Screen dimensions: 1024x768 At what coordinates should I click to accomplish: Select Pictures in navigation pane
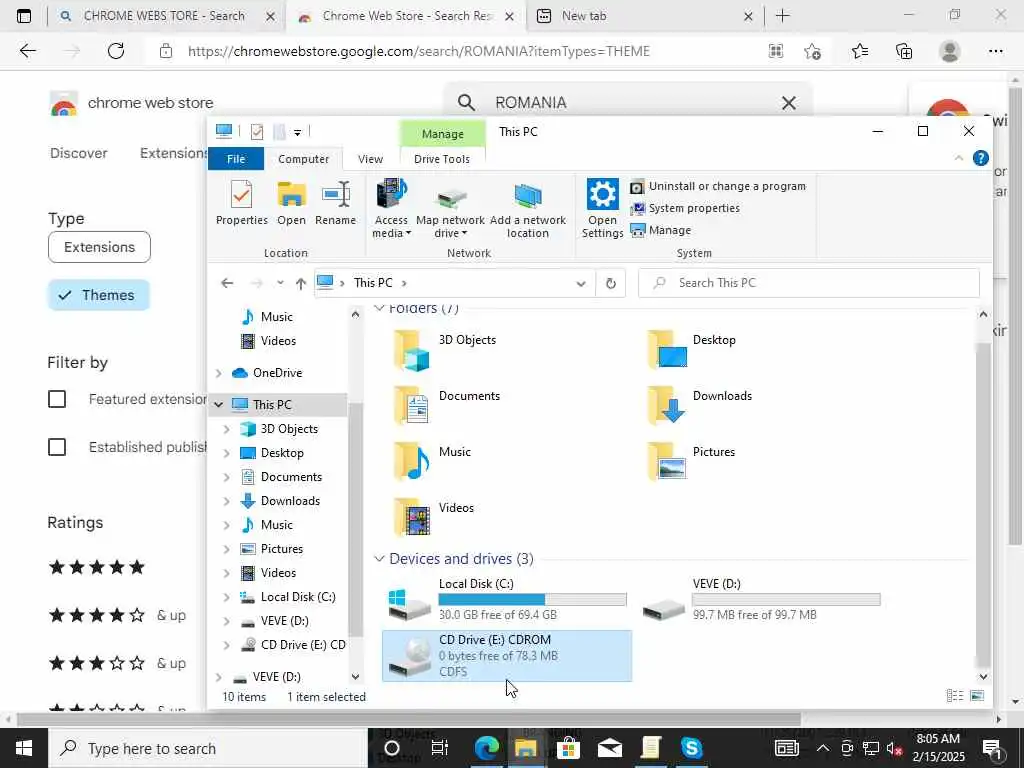click(x=281, y=549)
